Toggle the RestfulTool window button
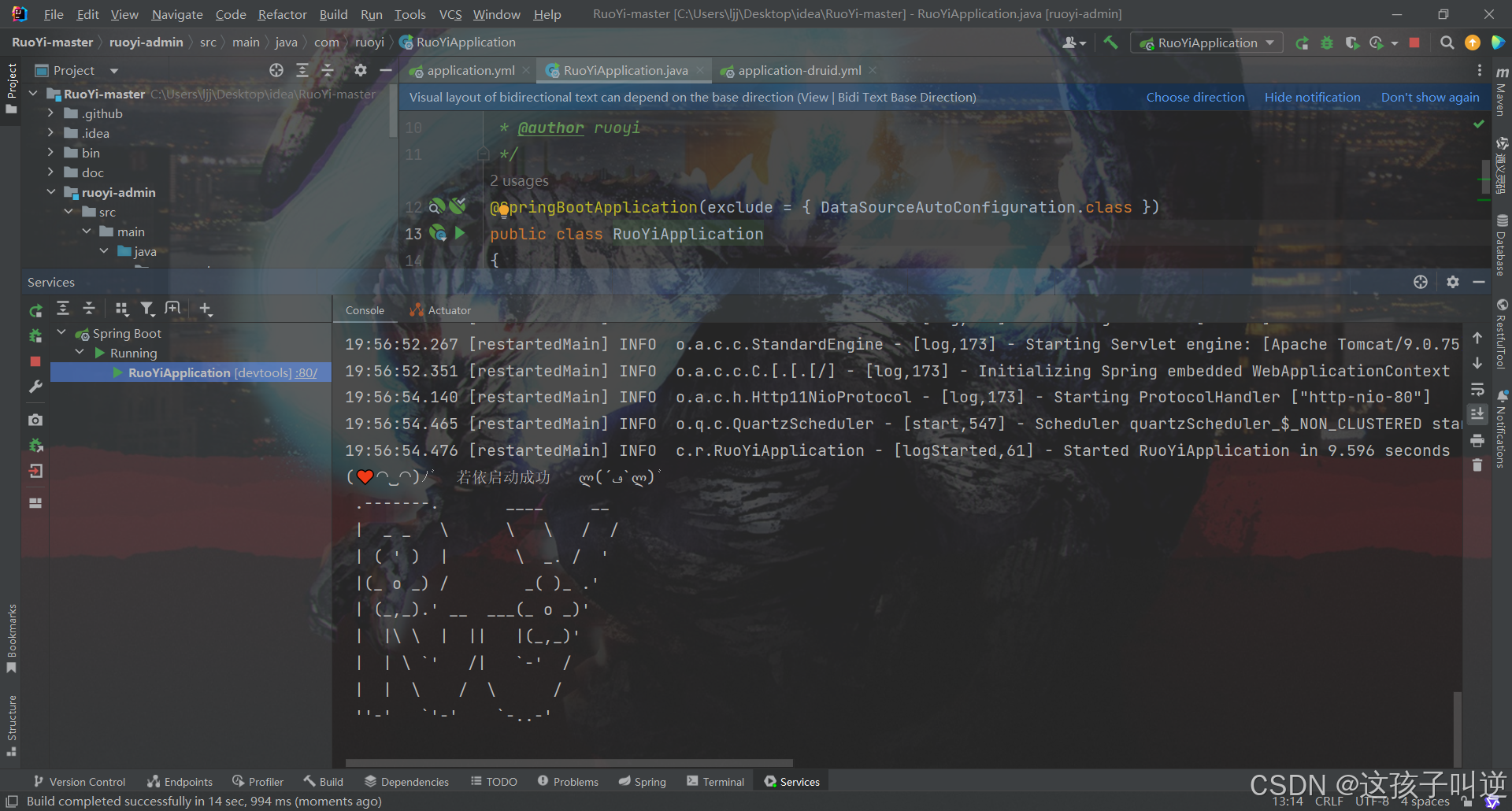The height and width of the screenshot is (811, 1512). point(1502,334)
